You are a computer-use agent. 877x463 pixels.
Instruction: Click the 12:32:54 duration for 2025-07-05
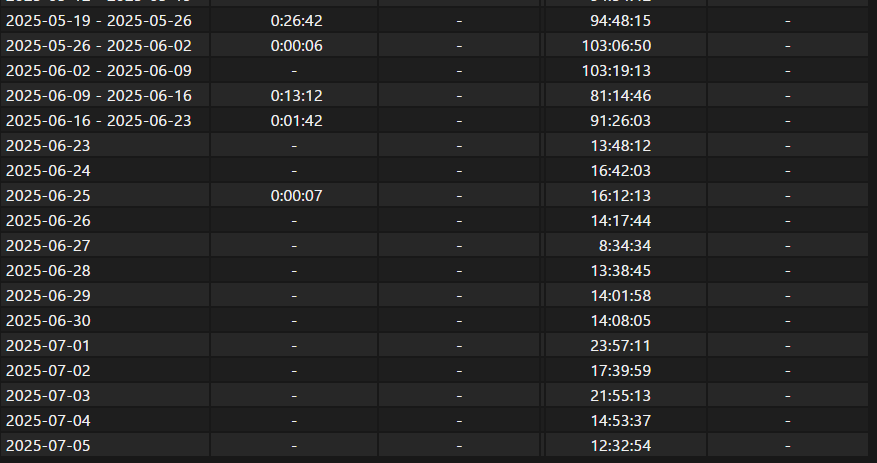pyautogui.click(x=621, y=446)
